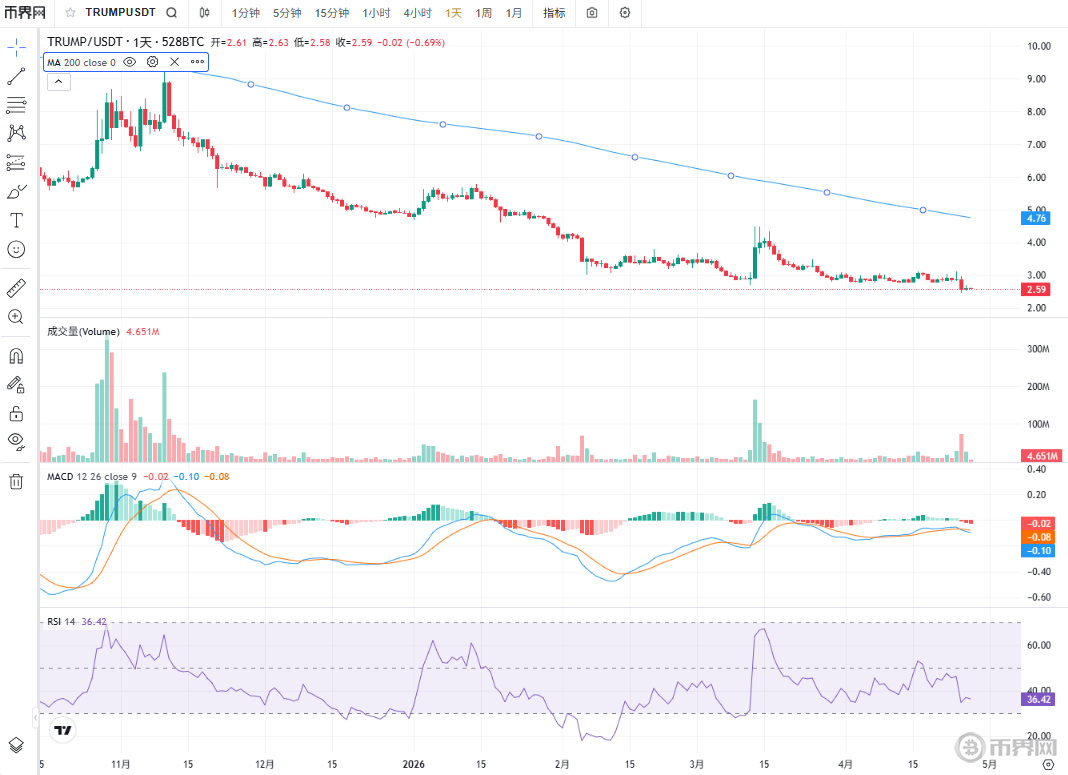Open the forecast and measurement tools
Image resolution: width=1068 pixels, height=775 pixels.
point(16,162)
